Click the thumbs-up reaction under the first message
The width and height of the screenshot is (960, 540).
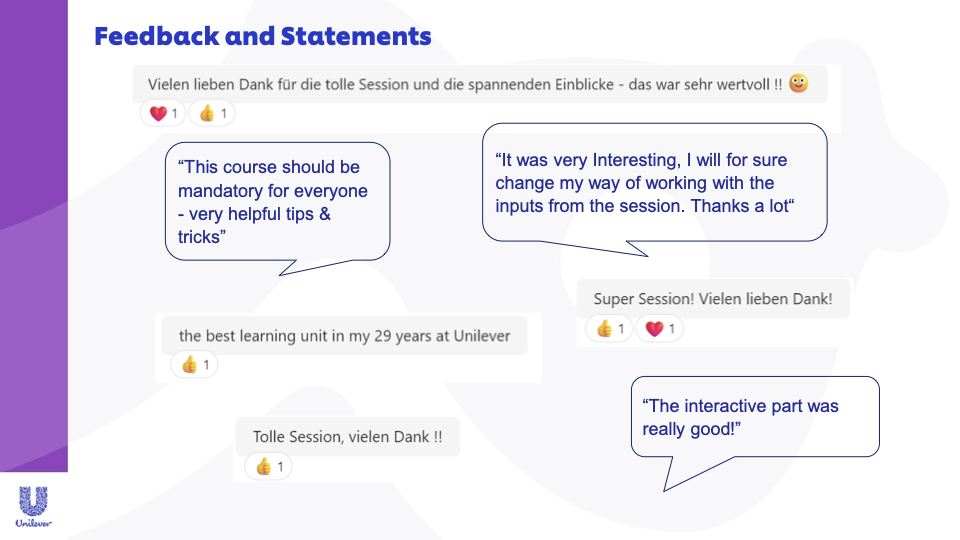[212, 114]
